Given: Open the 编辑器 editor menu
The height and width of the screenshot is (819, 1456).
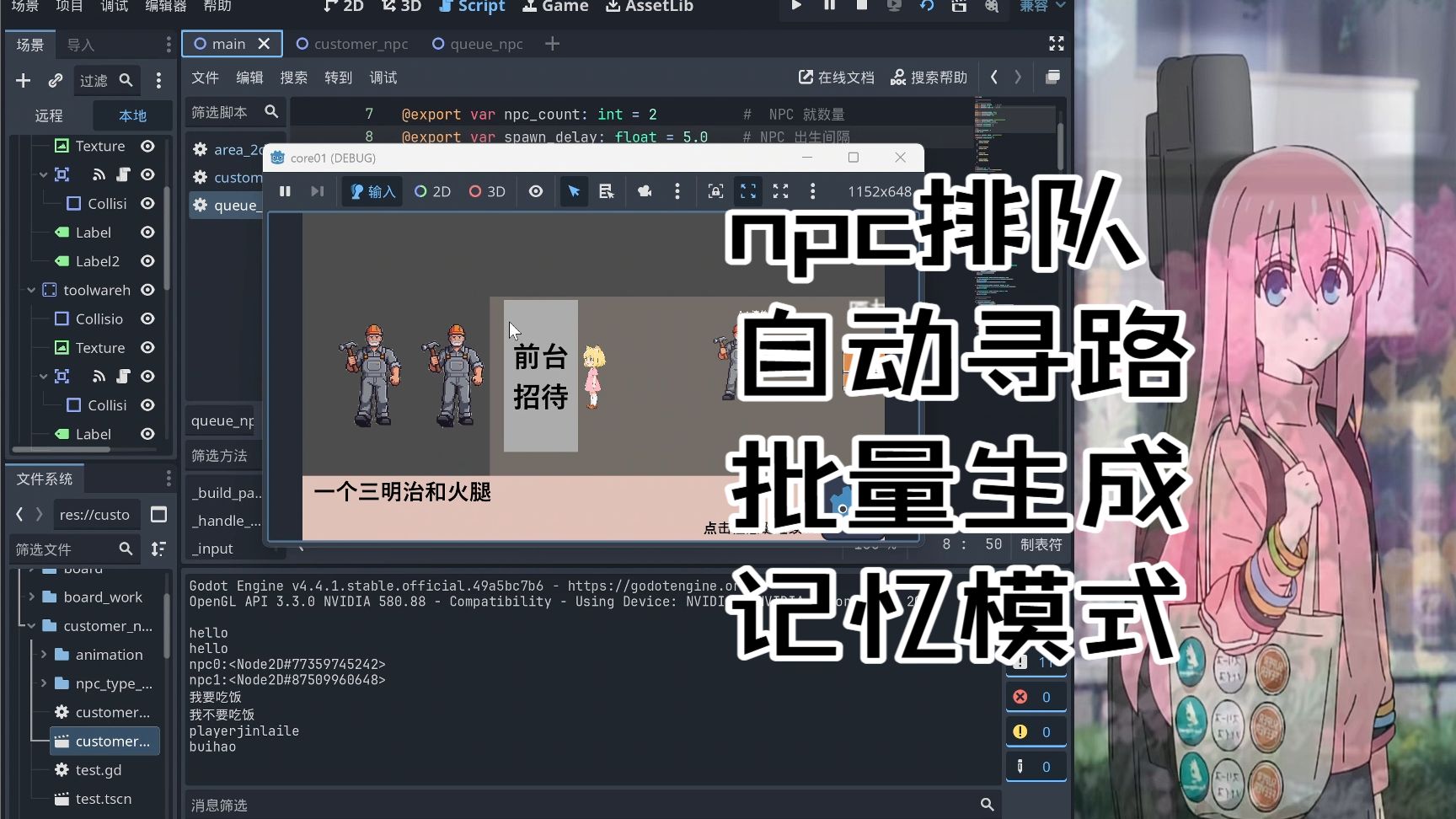Looking at the screenshot, I should pyautogui.click(x=166, y=7).
